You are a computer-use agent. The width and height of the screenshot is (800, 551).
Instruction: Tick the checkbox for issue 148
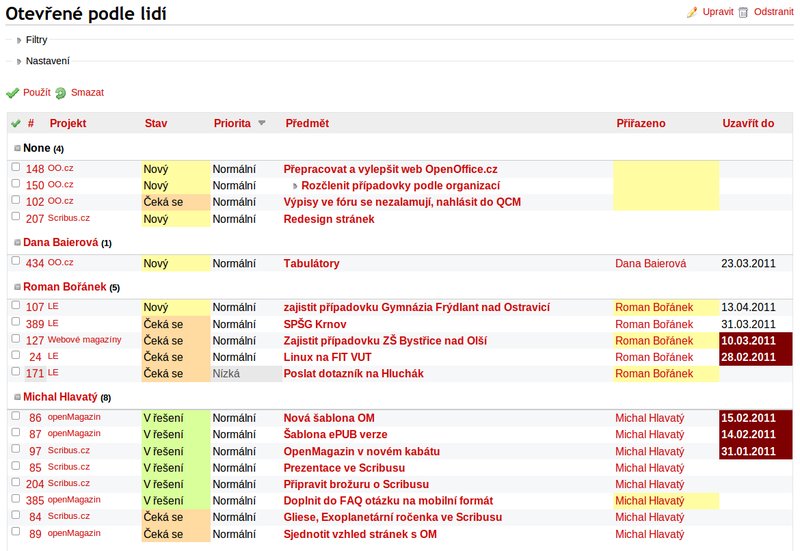point(16,167)
